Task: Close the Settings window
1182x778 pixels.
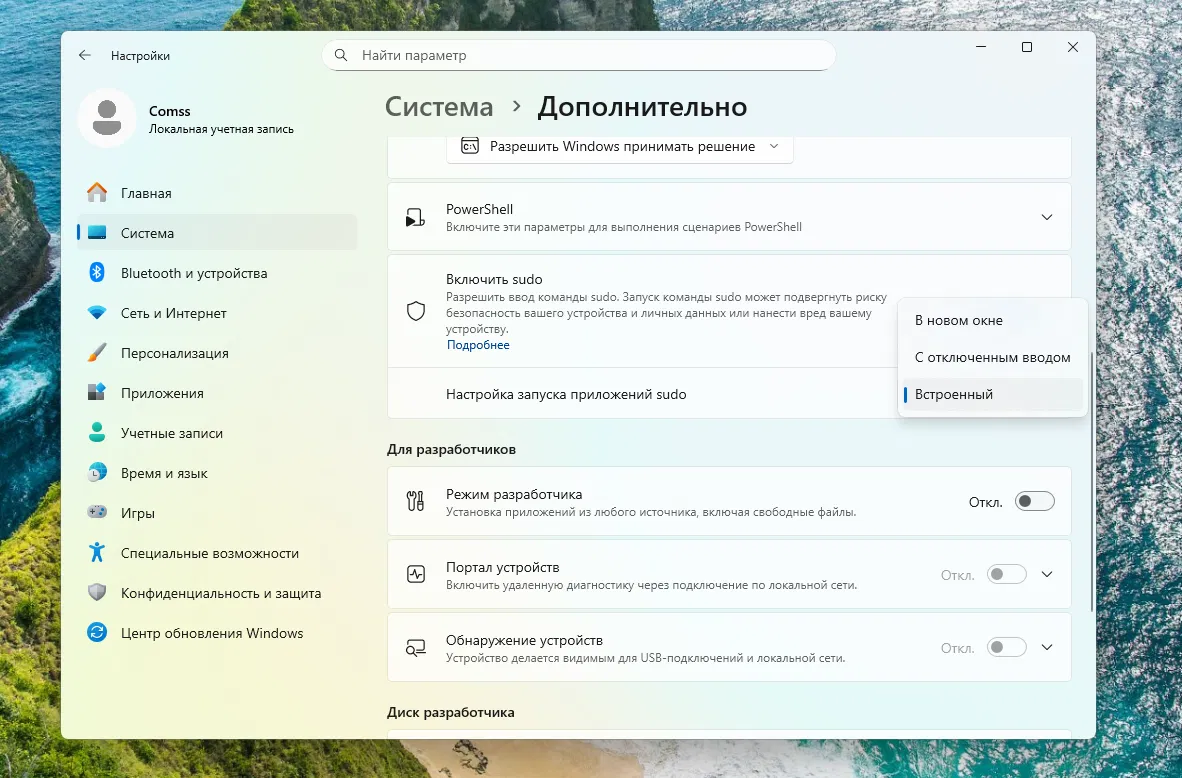Action: (x=1073, y=47)
